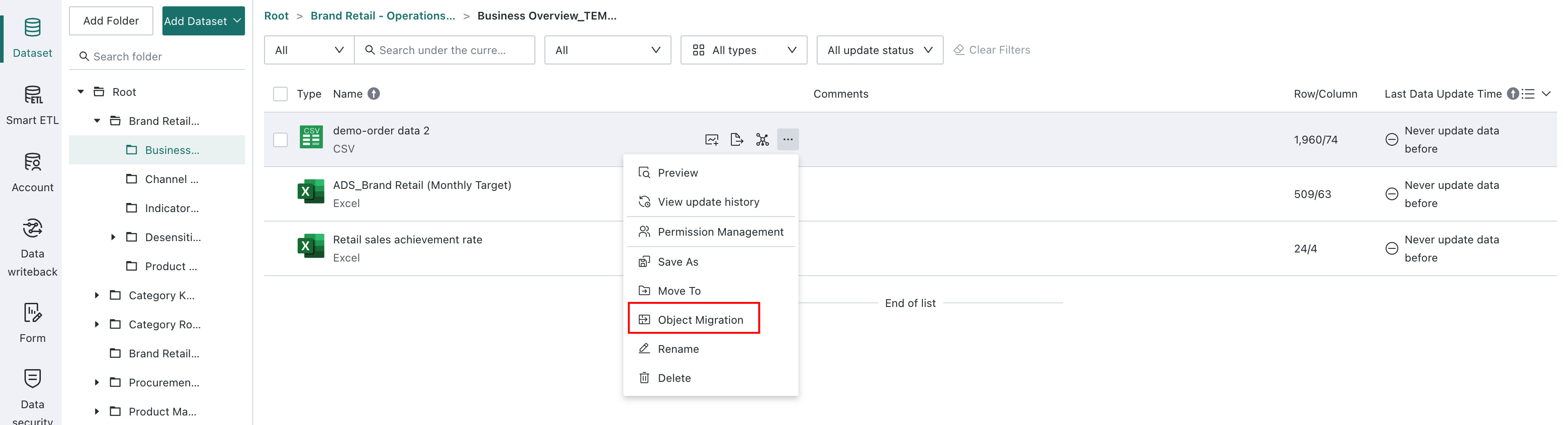The height and width of the screenshot is (425, 1568).
Task: Expand the Desensiti... folder node
Action: [113, 237]
